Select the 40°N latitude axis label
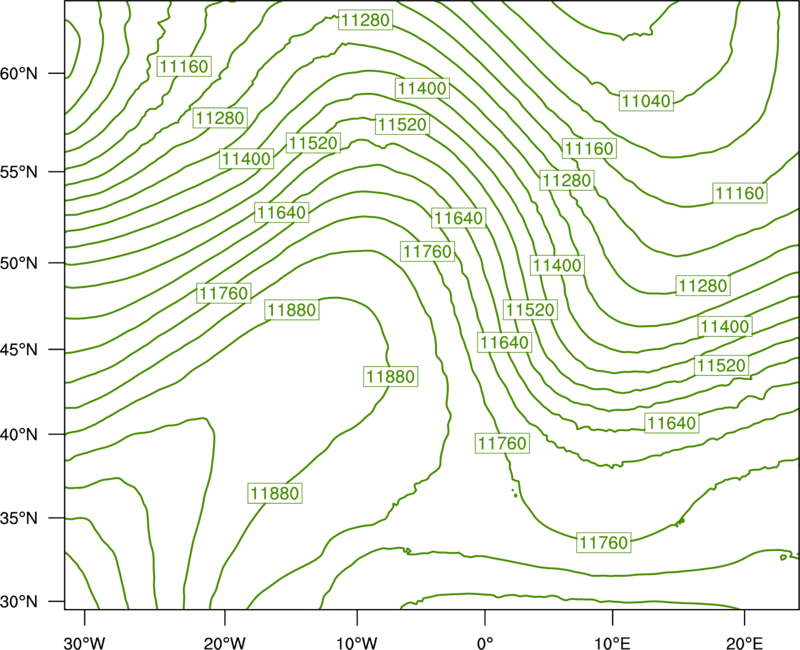The width and height of the screenshot is (800, 650). (19, 434)
